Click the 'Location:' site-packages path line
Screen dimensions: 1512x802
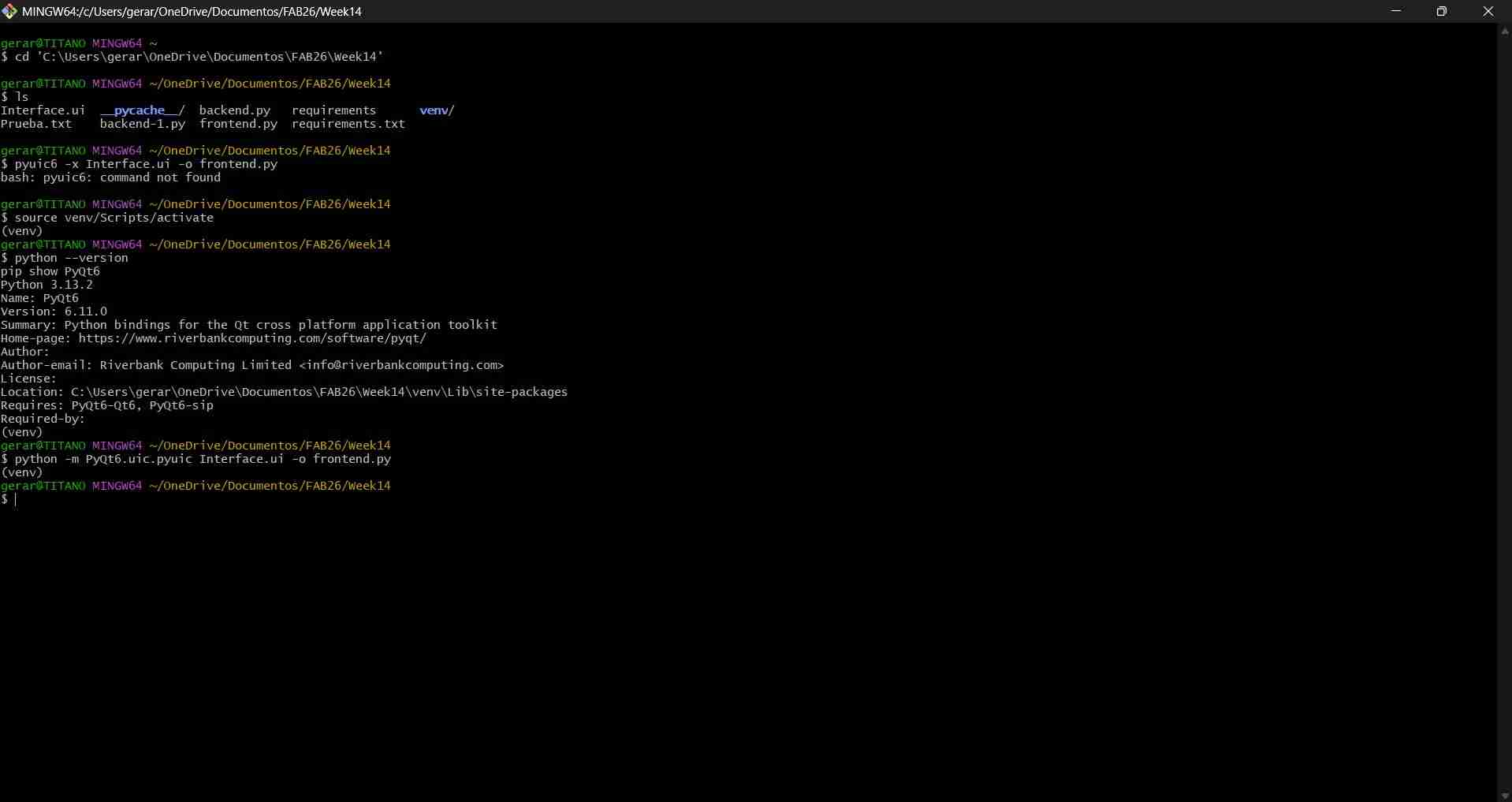pos(285,392)
